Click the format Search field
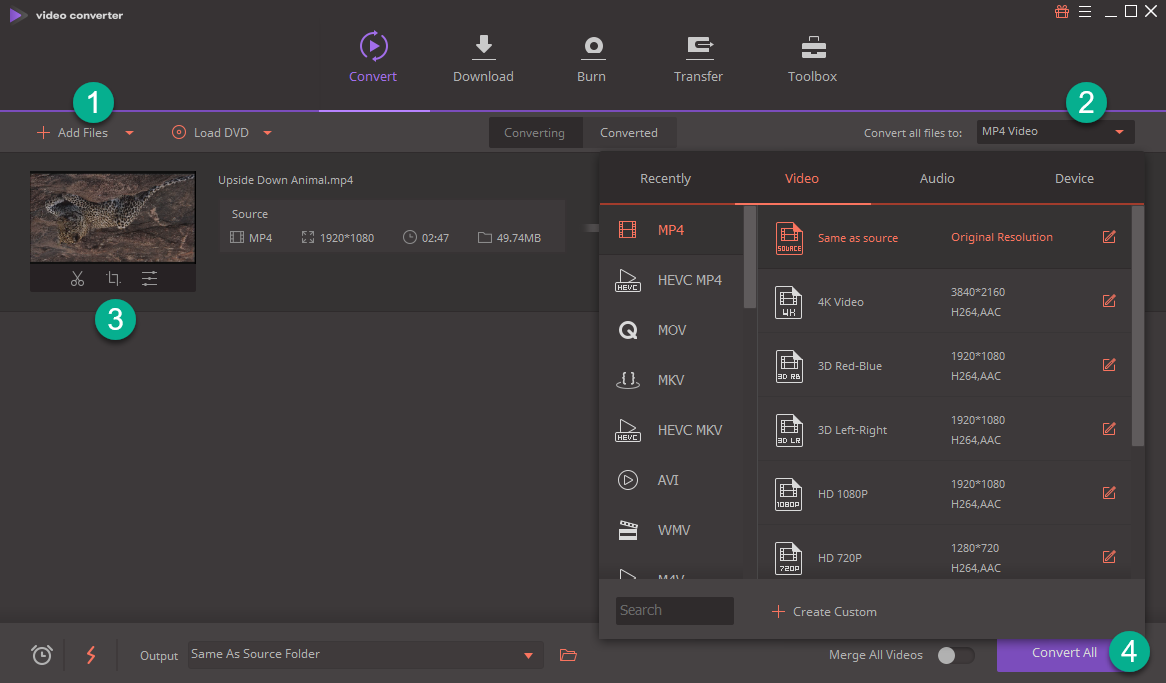The image size is (1166, 683). tap(674, 610)
